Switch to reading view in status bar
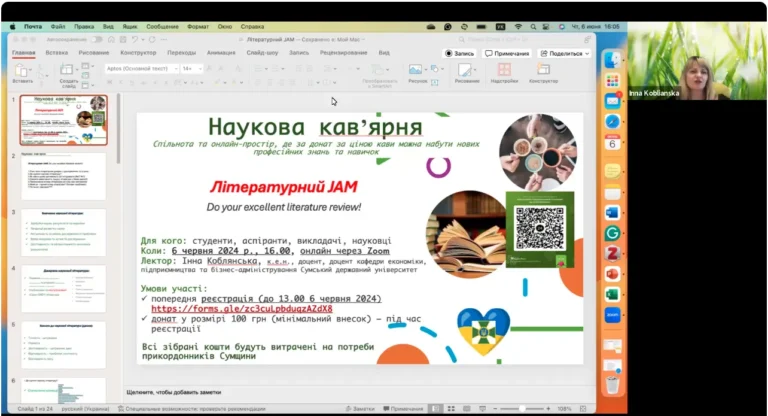Screen dimensions: 768x416 click(467, 408)
